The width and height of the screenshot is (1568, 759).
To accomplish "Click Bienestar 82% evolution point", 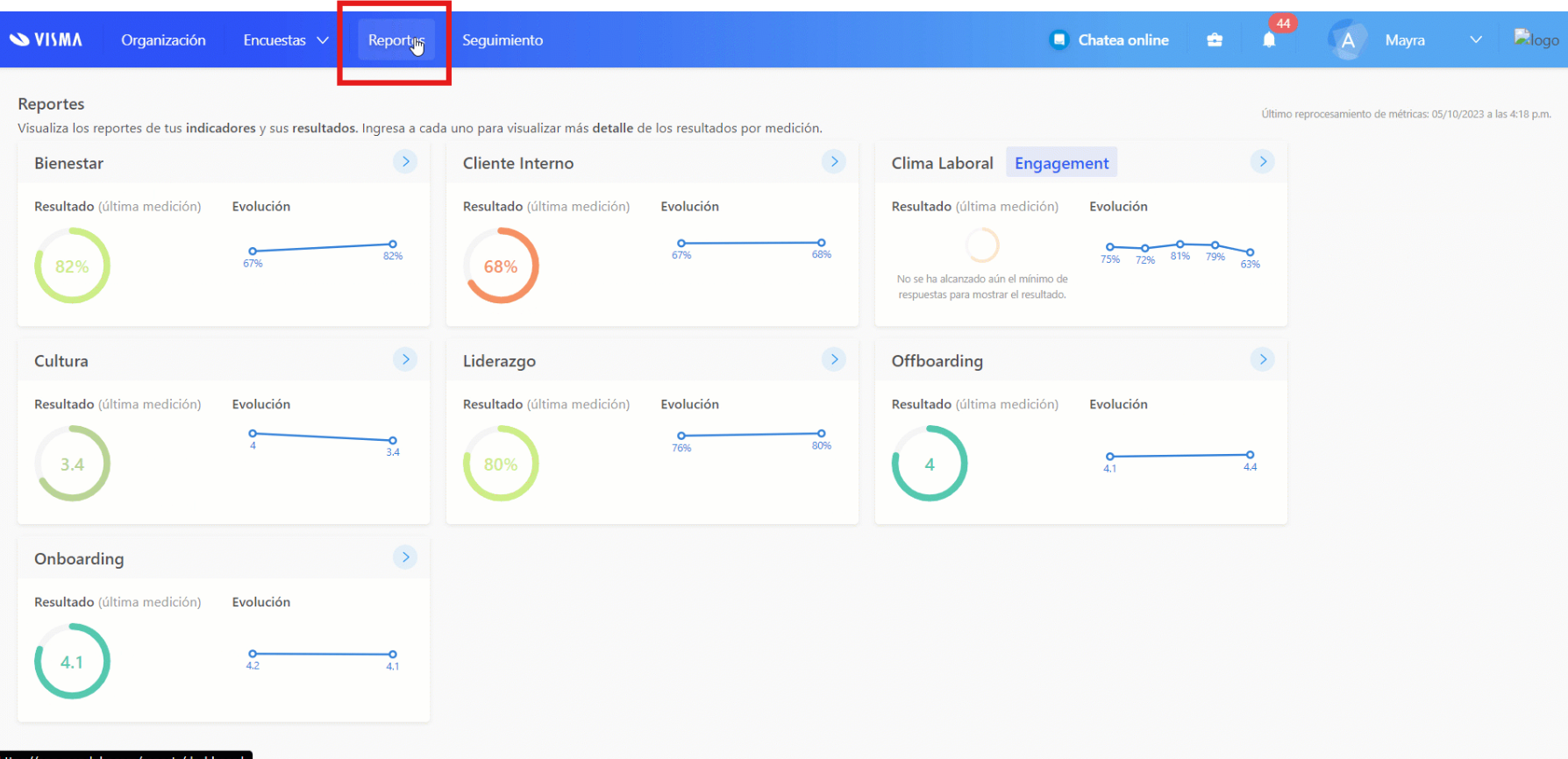I will (x=393, y=245).
